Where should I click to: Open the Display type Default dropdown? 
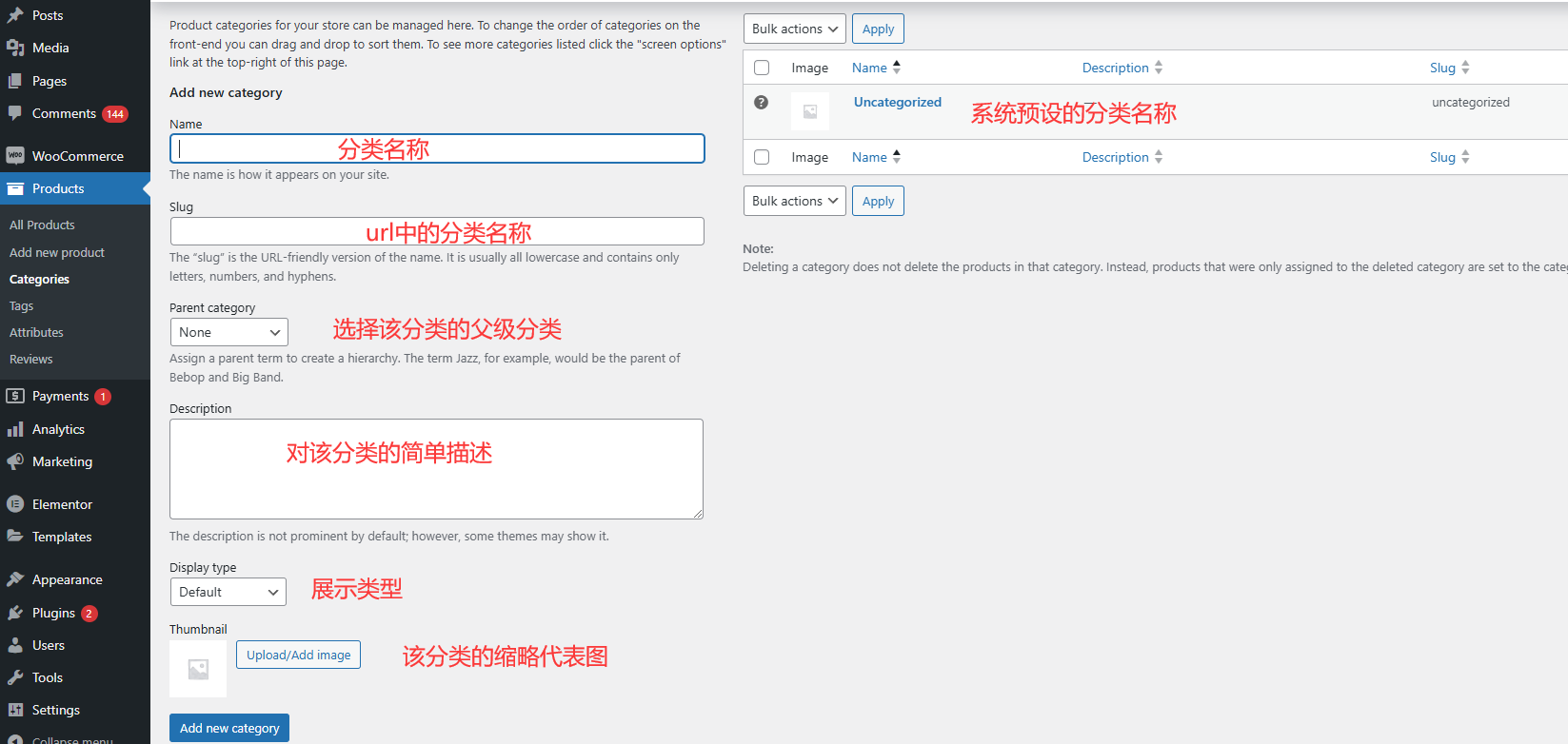pyautogui.click(x=228, y=592)
